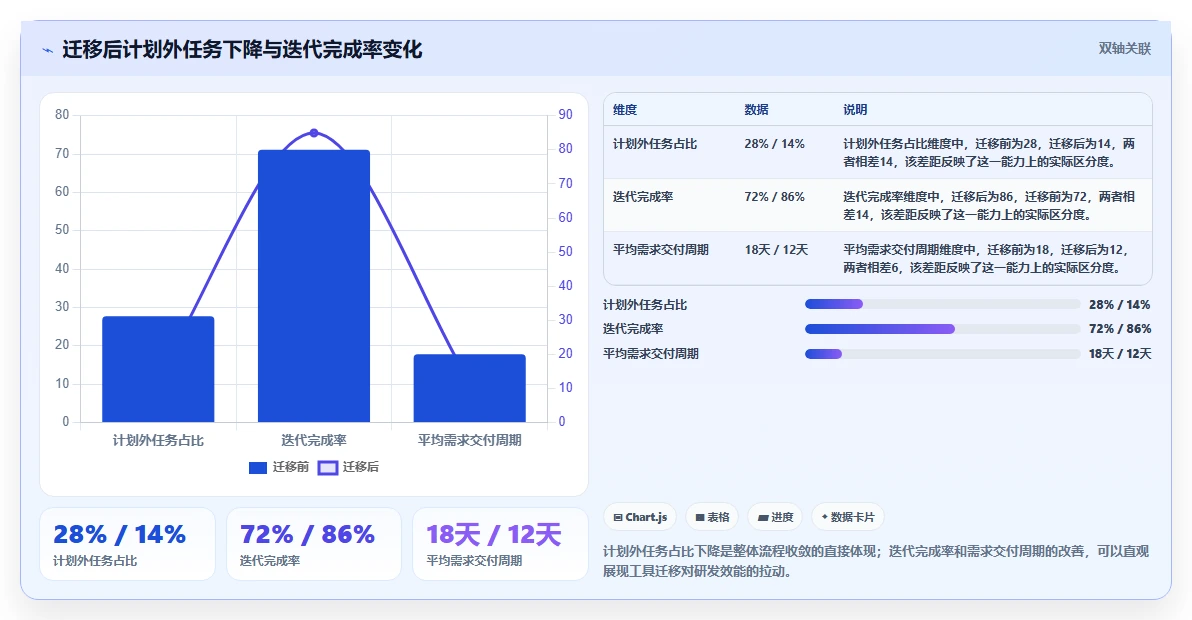Click the summary paragraph starting 计划外任务占比下降

[877, 561]
